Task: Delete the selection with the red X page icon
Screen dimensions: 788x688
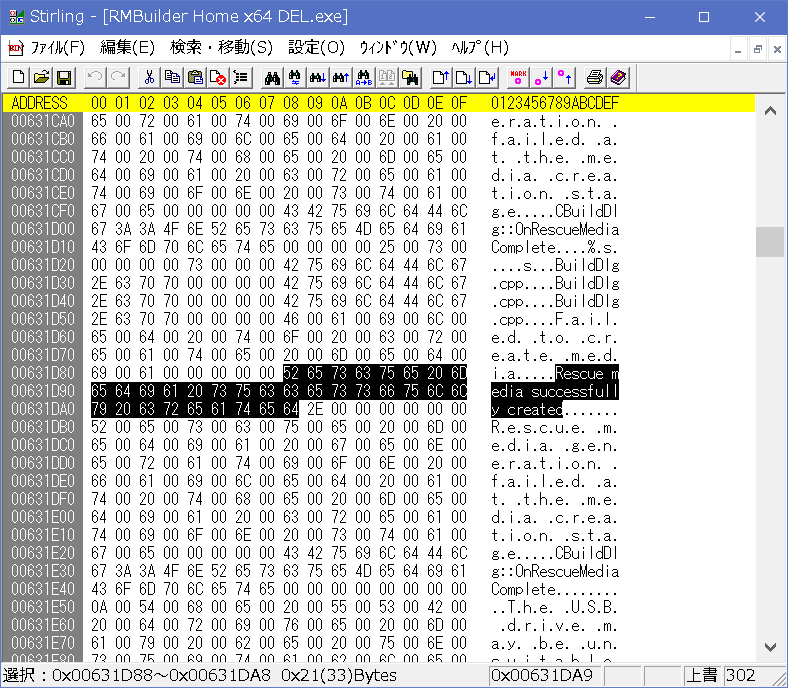Action: pos(218,77)
